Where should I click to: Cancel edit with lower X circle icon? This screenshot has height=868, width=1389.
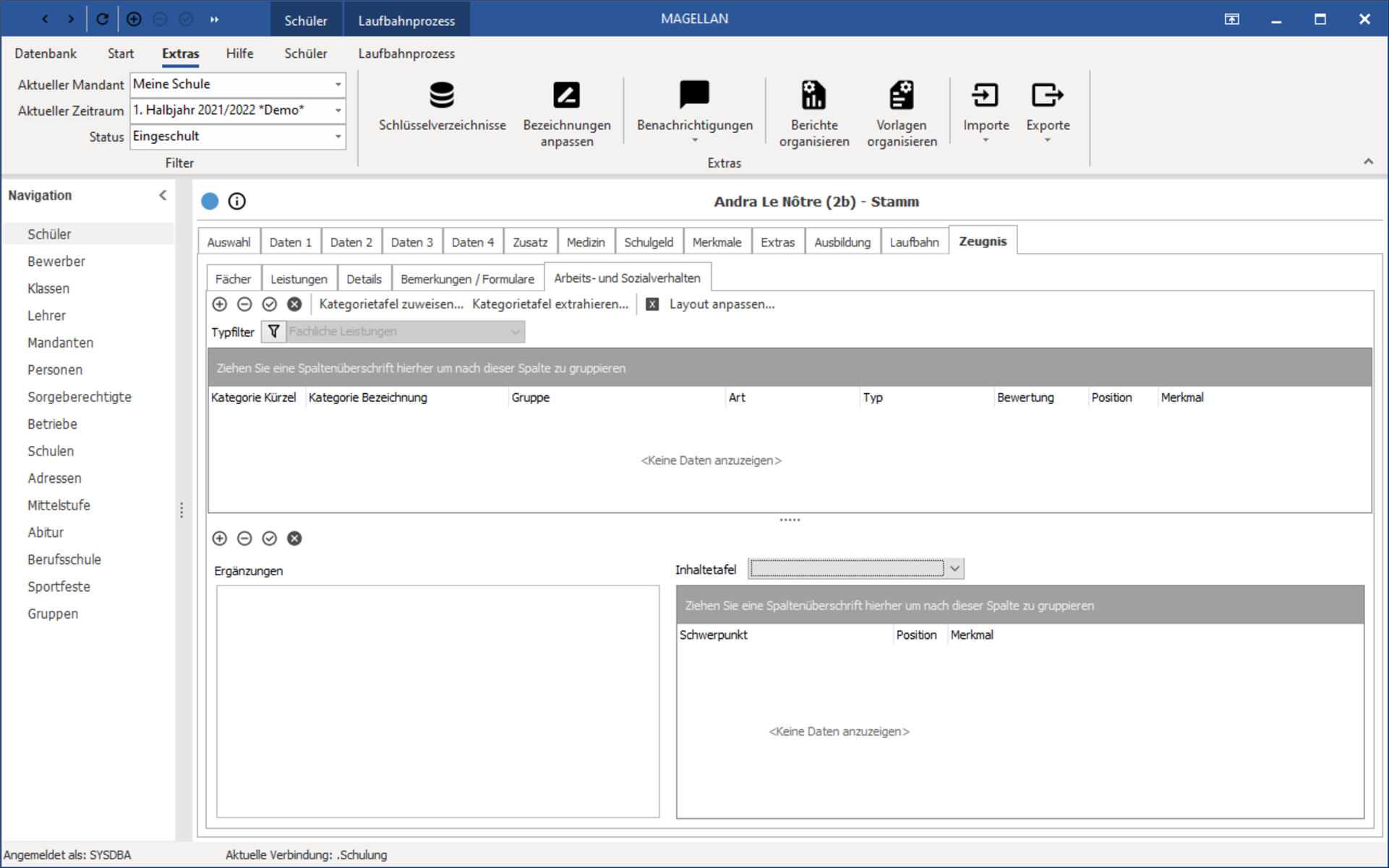(294, 538)
